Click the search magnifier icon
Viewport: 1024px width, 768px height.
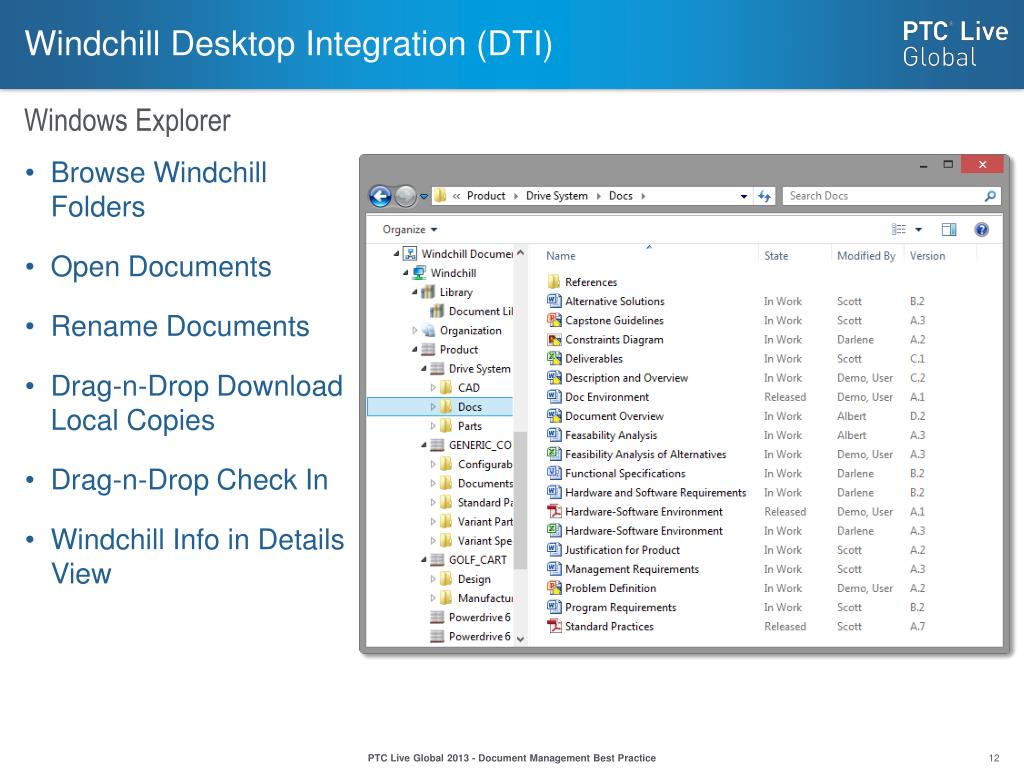pyautogui.click(x=990, y=196)
